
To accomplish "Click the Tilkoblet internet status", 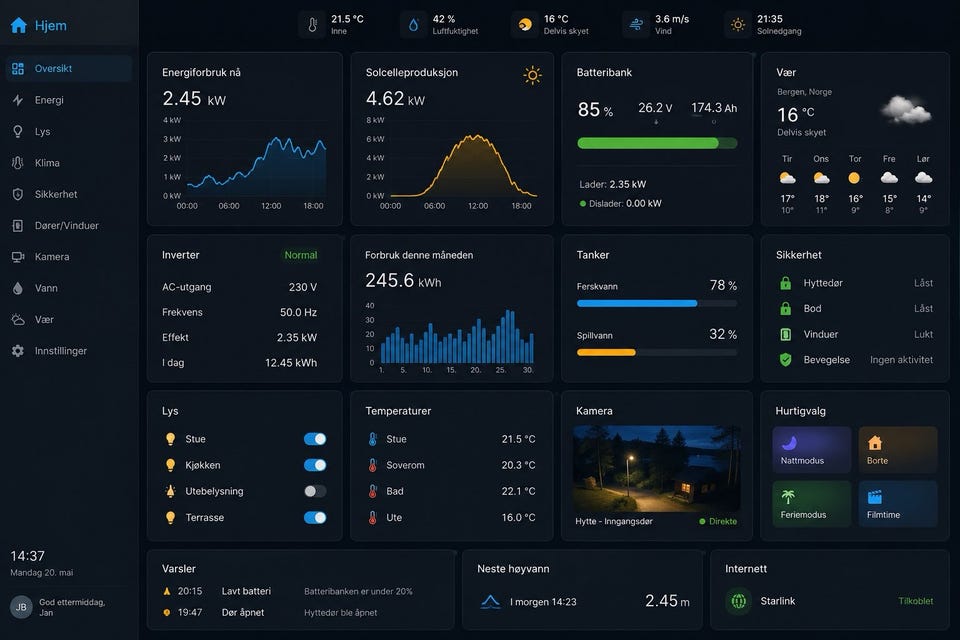I will click(x=915, y=601).
